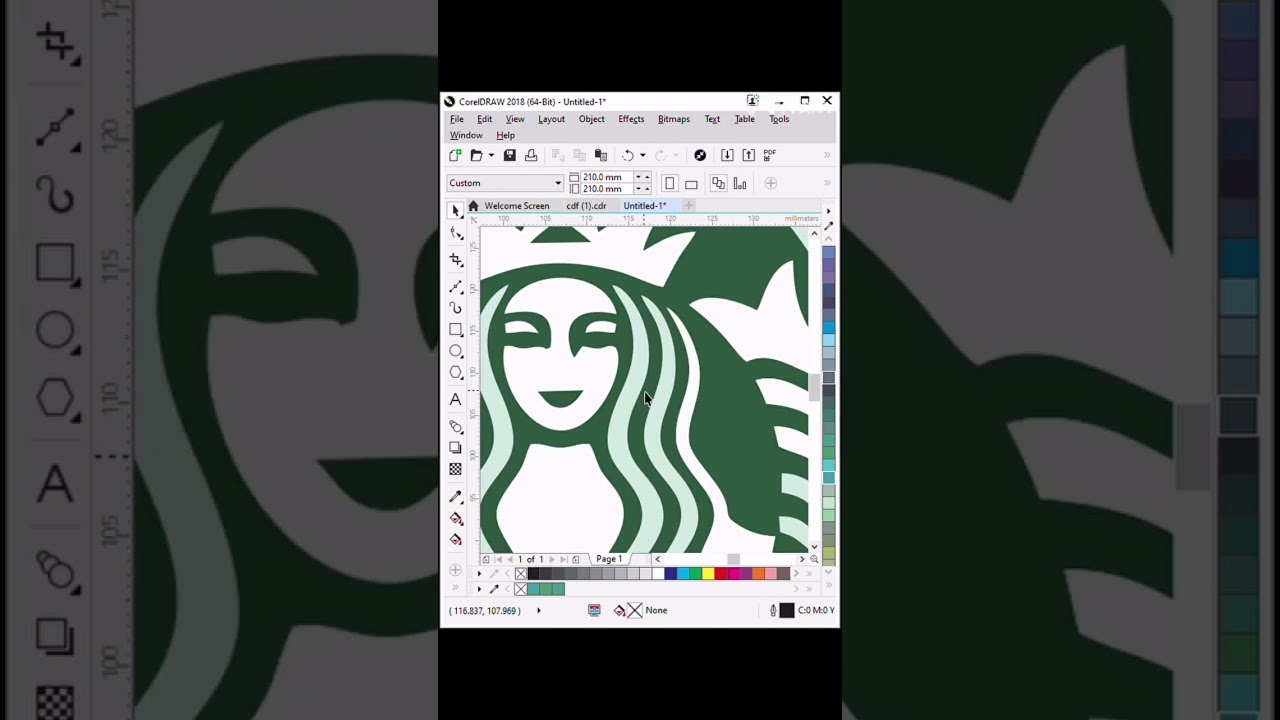The image size is (1280, 720).
Task: Click the vertical scrollbar thumb
Action: coord(814,388)
